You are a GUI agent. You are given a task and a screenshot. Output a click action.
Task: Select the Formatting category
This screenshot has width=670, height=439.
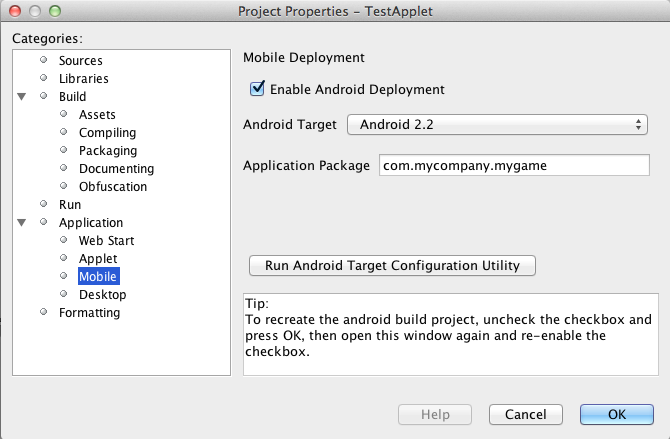[89, 313]
